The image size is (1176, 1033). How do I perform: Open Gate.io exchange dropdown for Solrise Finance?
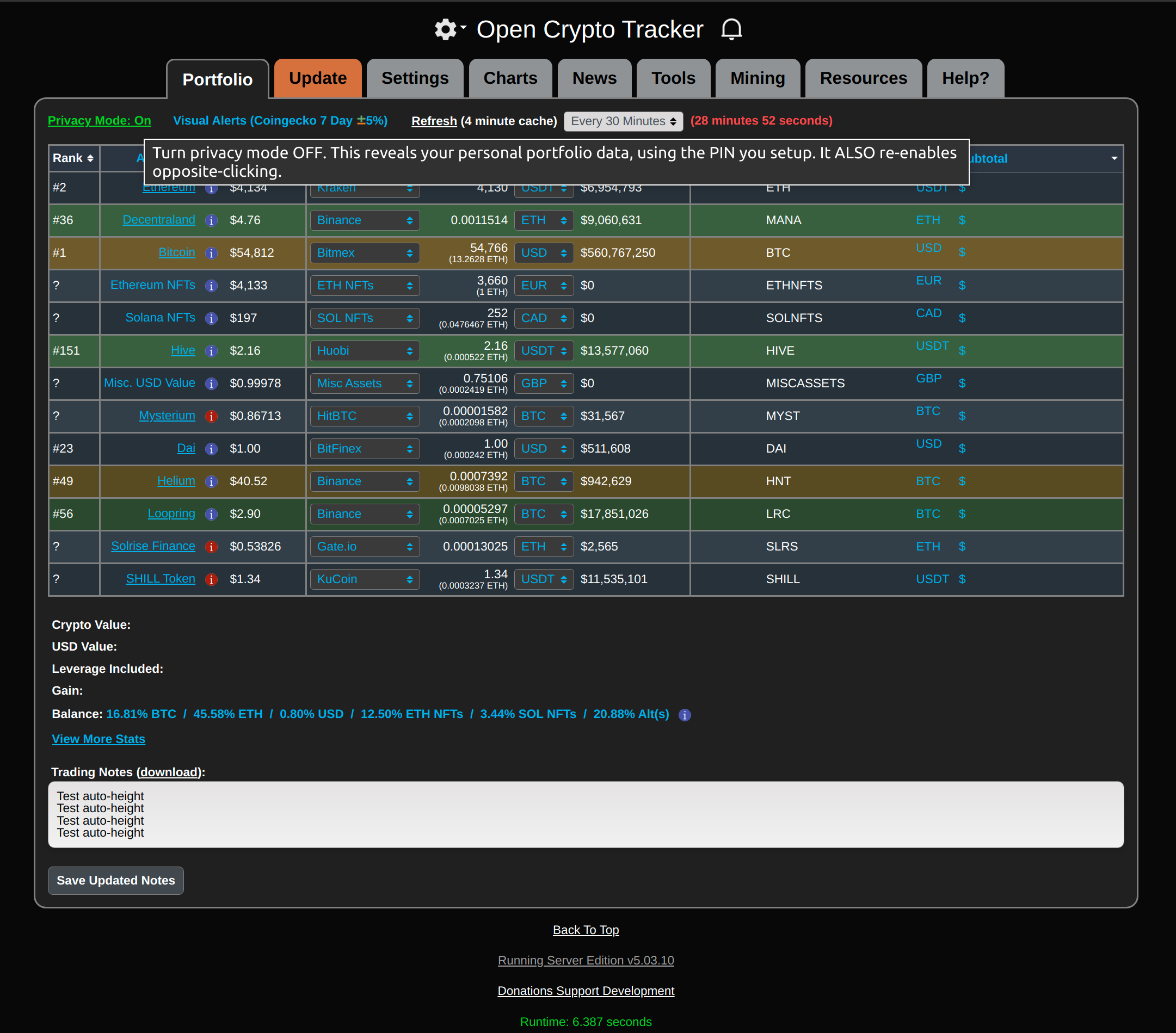(x=365, y=546)
